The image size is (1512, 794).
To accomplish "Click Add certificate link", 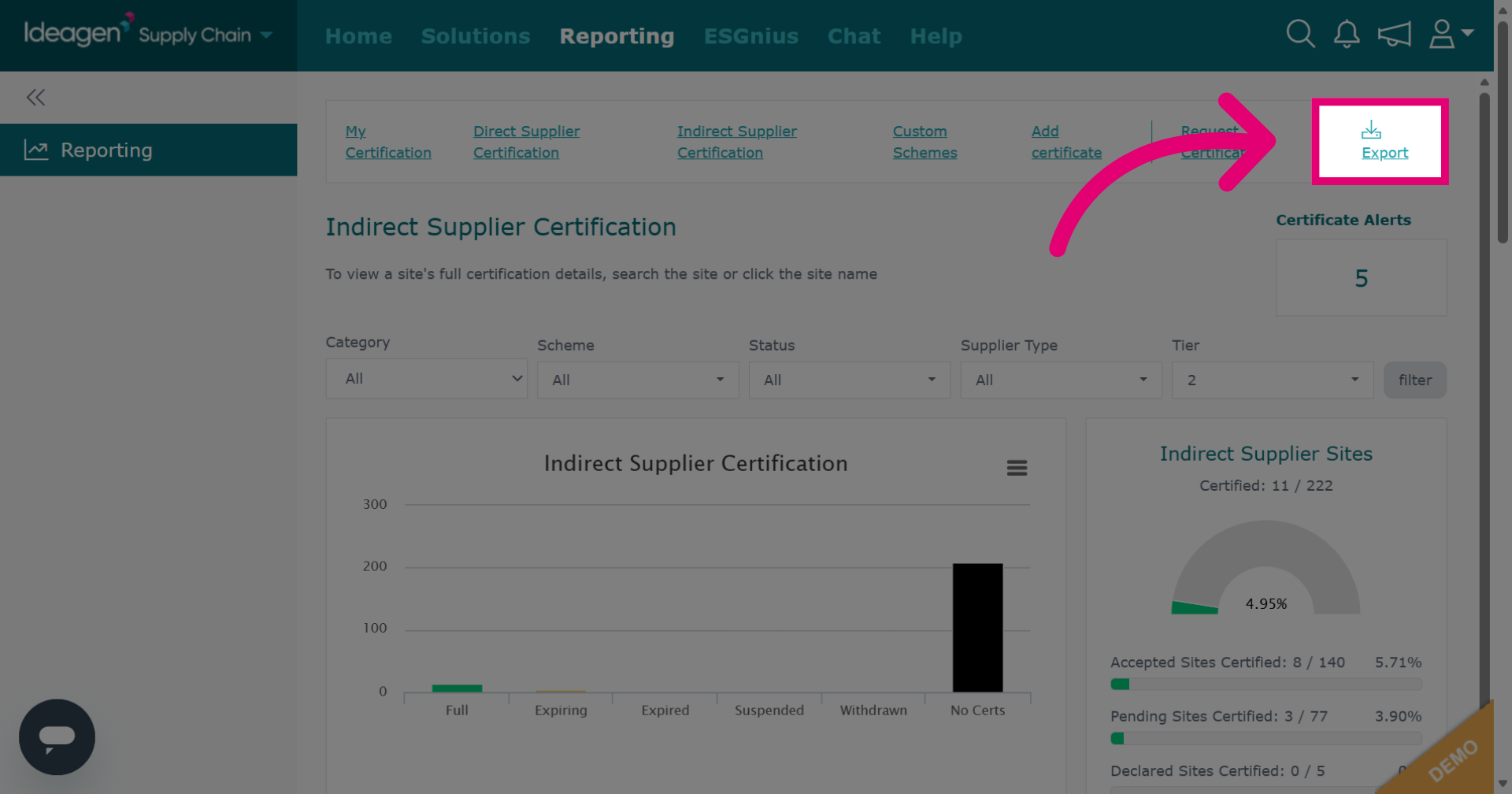I will [1066, 142].
